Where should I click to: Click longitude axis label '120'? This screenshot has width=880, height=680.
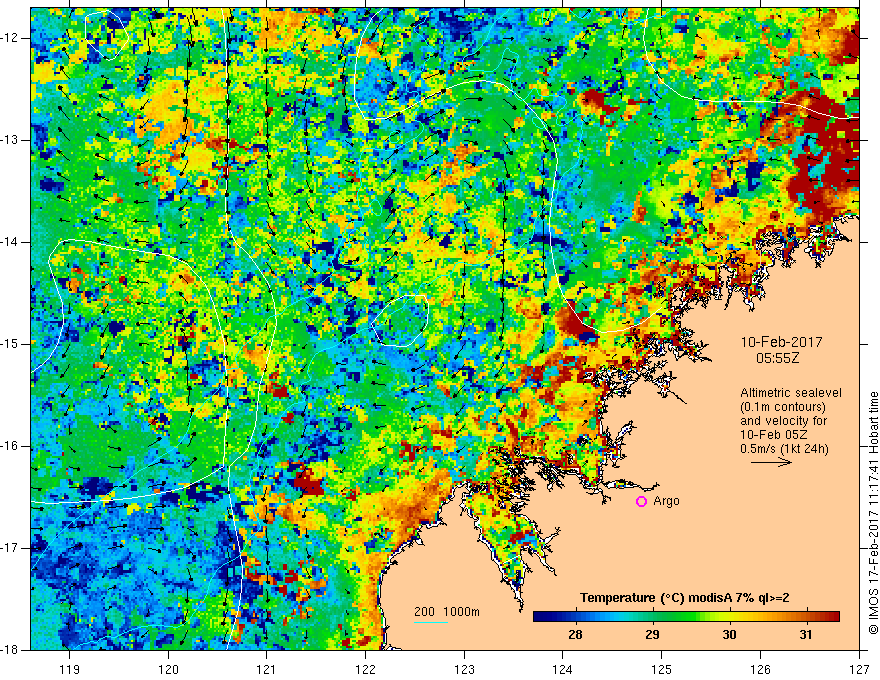168,669
